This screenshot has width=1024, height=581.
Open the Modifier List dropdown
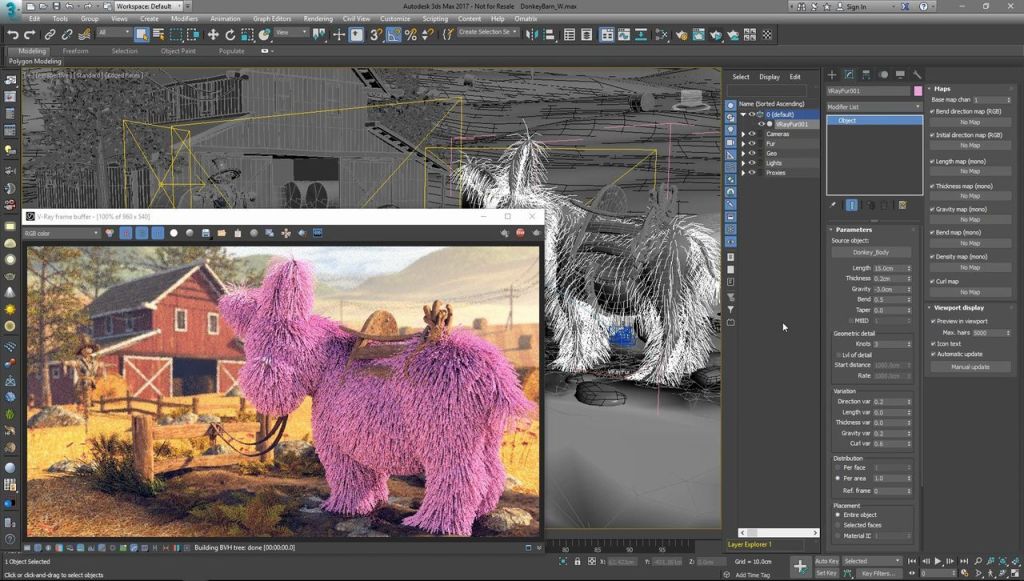(x=874, y=106)
